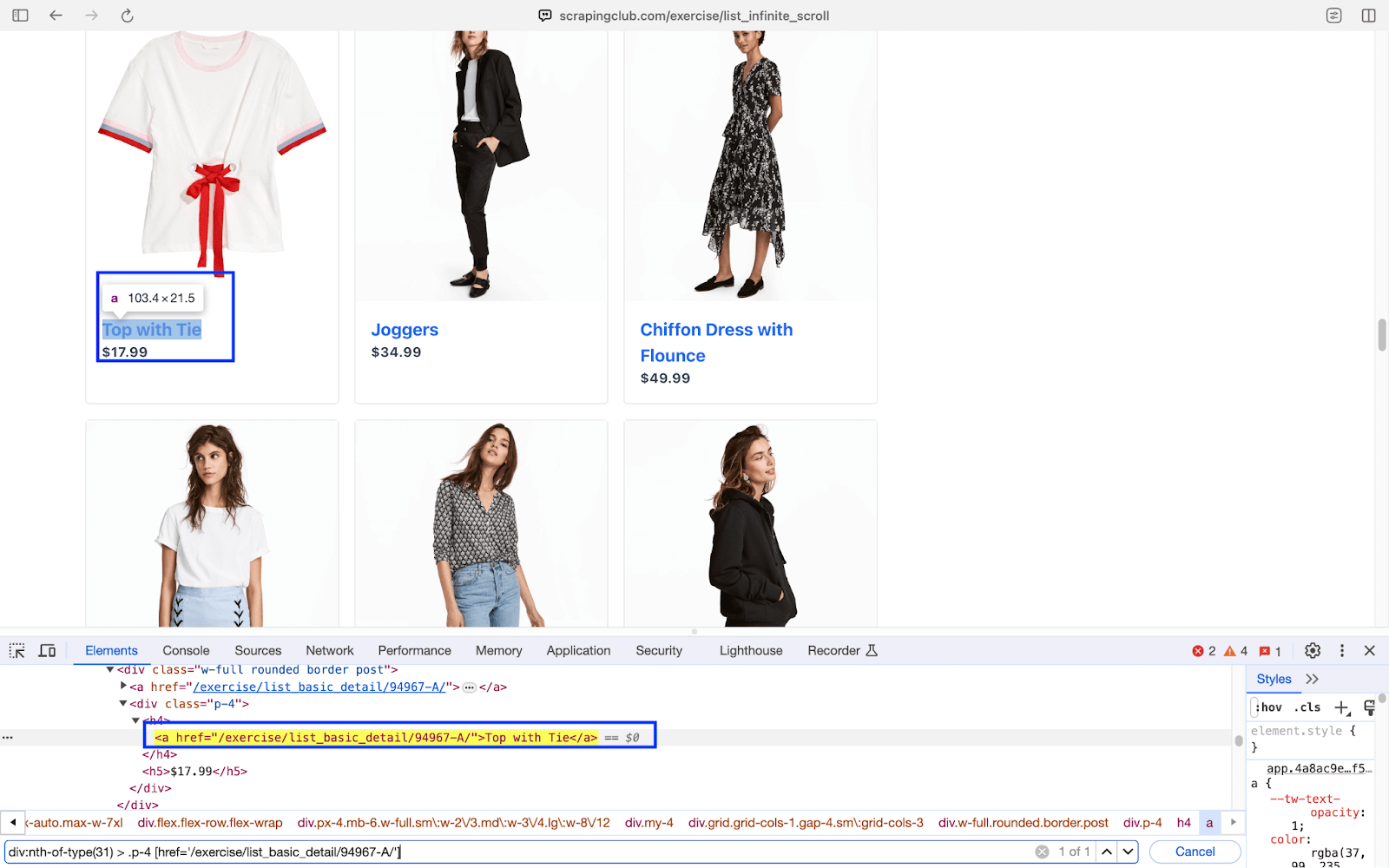Select the Styles sidebar tab
Viewport: 1389px width, 868px height.
tap(1274, 680)
